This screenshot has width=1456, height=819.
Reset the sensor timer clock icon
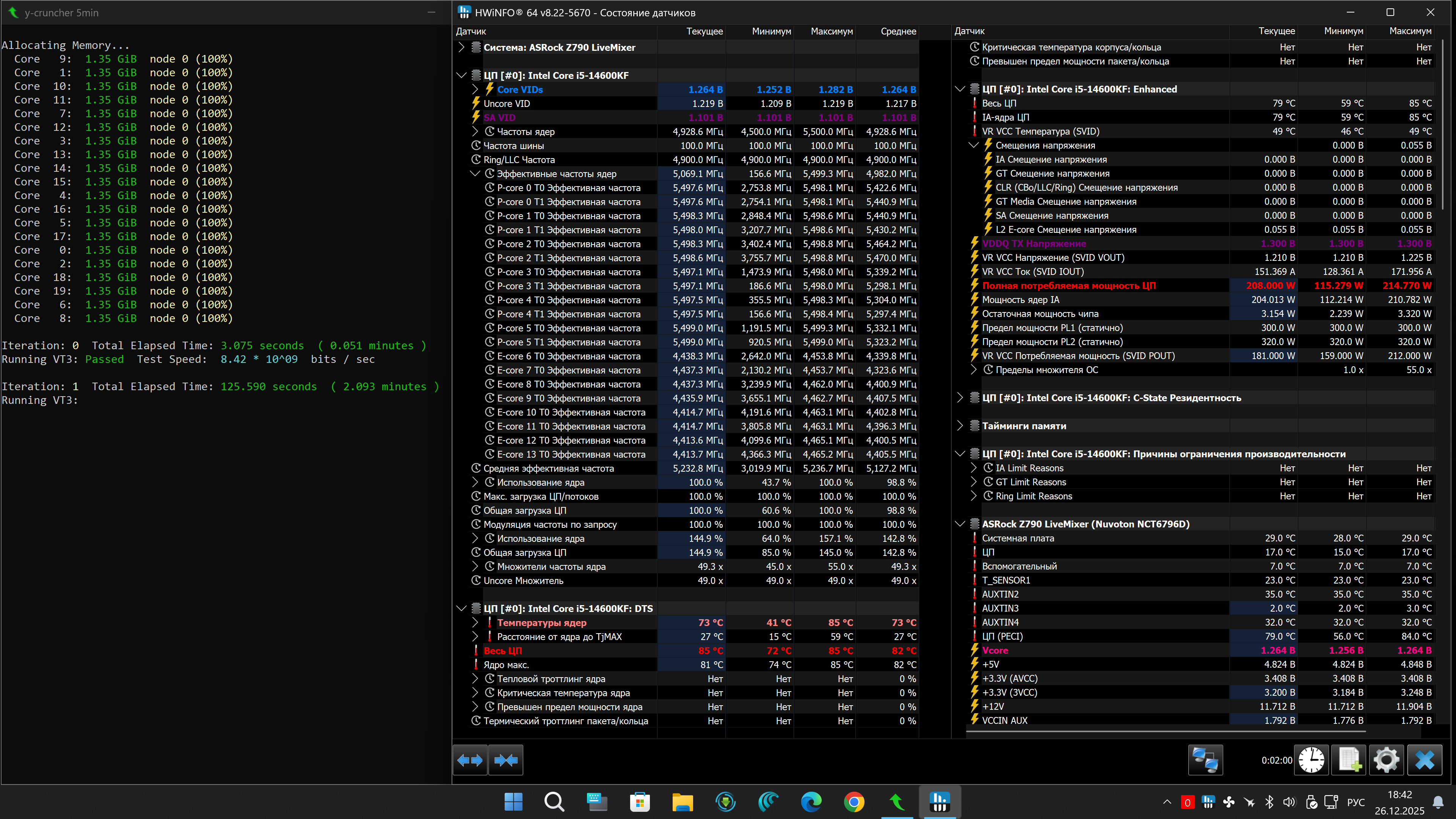click(x=1311, y=760)
